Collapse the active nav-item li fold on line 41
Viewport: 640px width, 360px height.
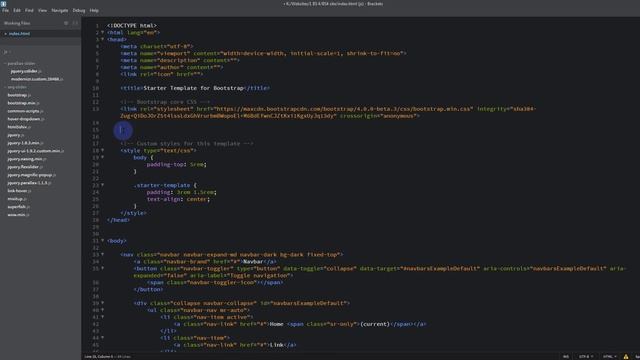click(x=102, y=317)
